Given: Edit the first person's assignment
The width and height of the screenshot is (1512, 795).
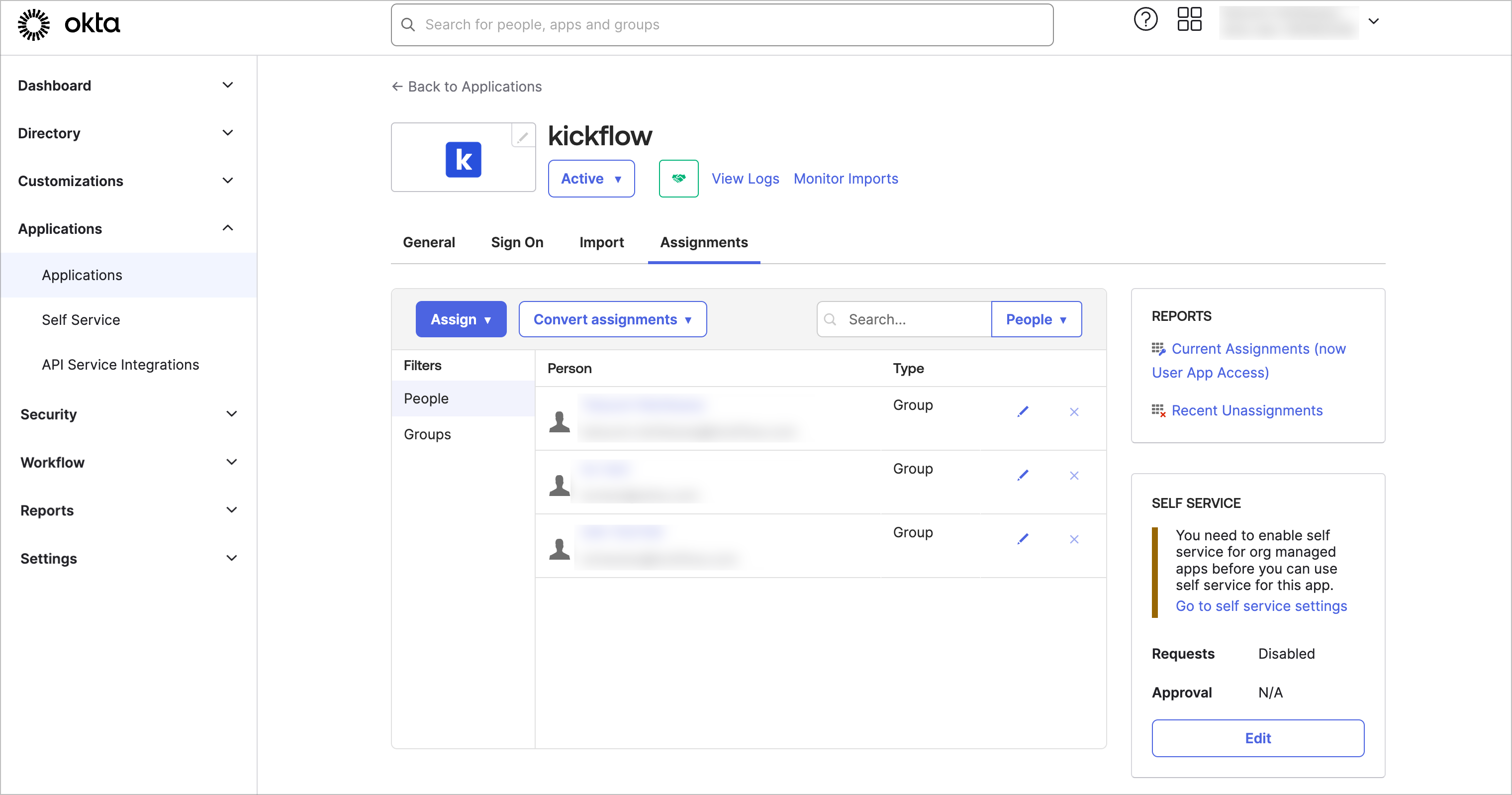Looking at the screenshot, I should point(1023,411).
